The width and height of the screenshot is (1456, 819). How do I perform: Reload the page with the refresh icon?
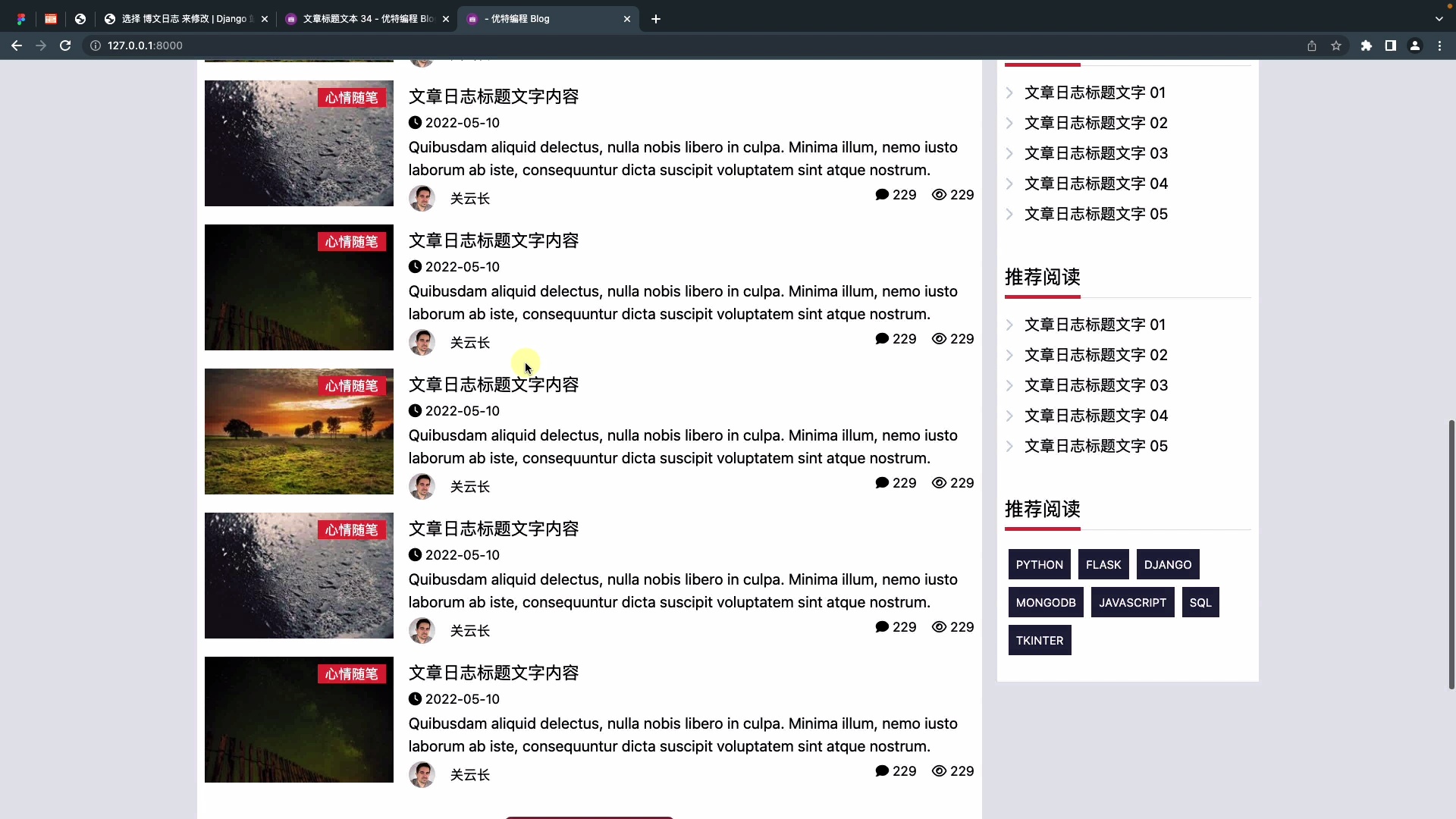[x=65, y=45]
